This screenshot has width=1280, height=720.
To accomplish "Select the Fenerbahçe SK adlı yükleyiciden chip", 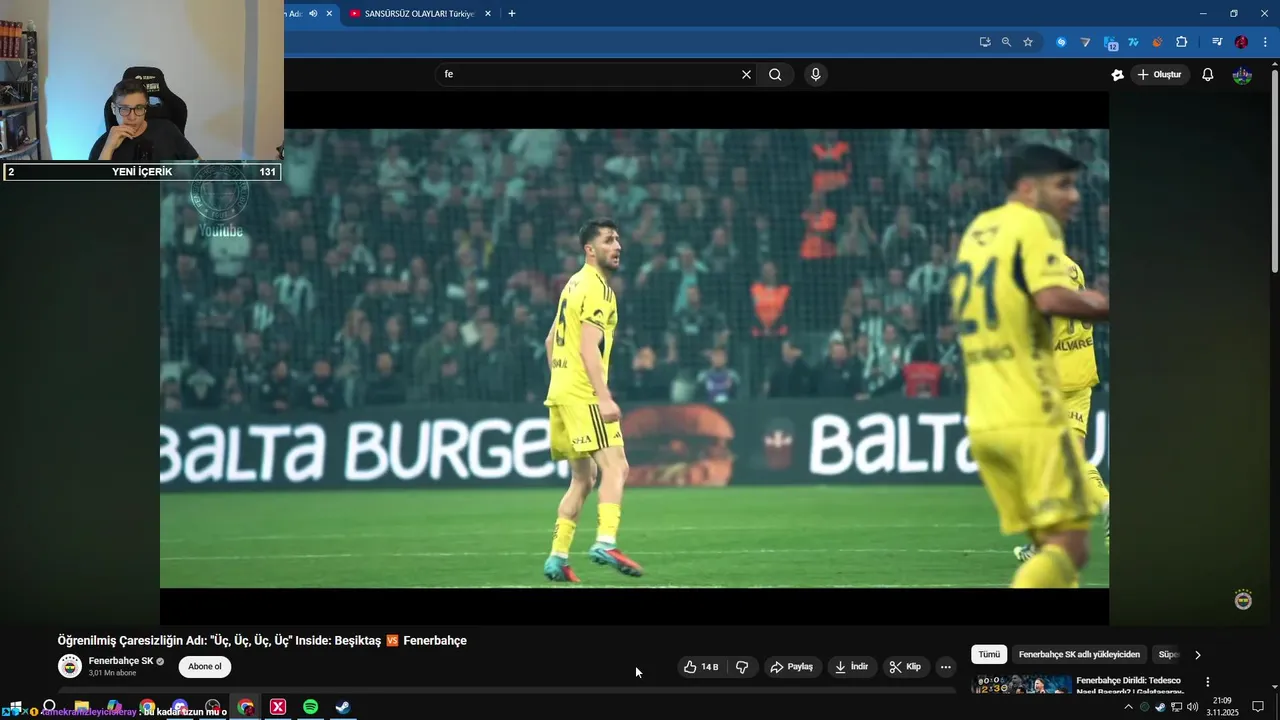I will 1079,655.
